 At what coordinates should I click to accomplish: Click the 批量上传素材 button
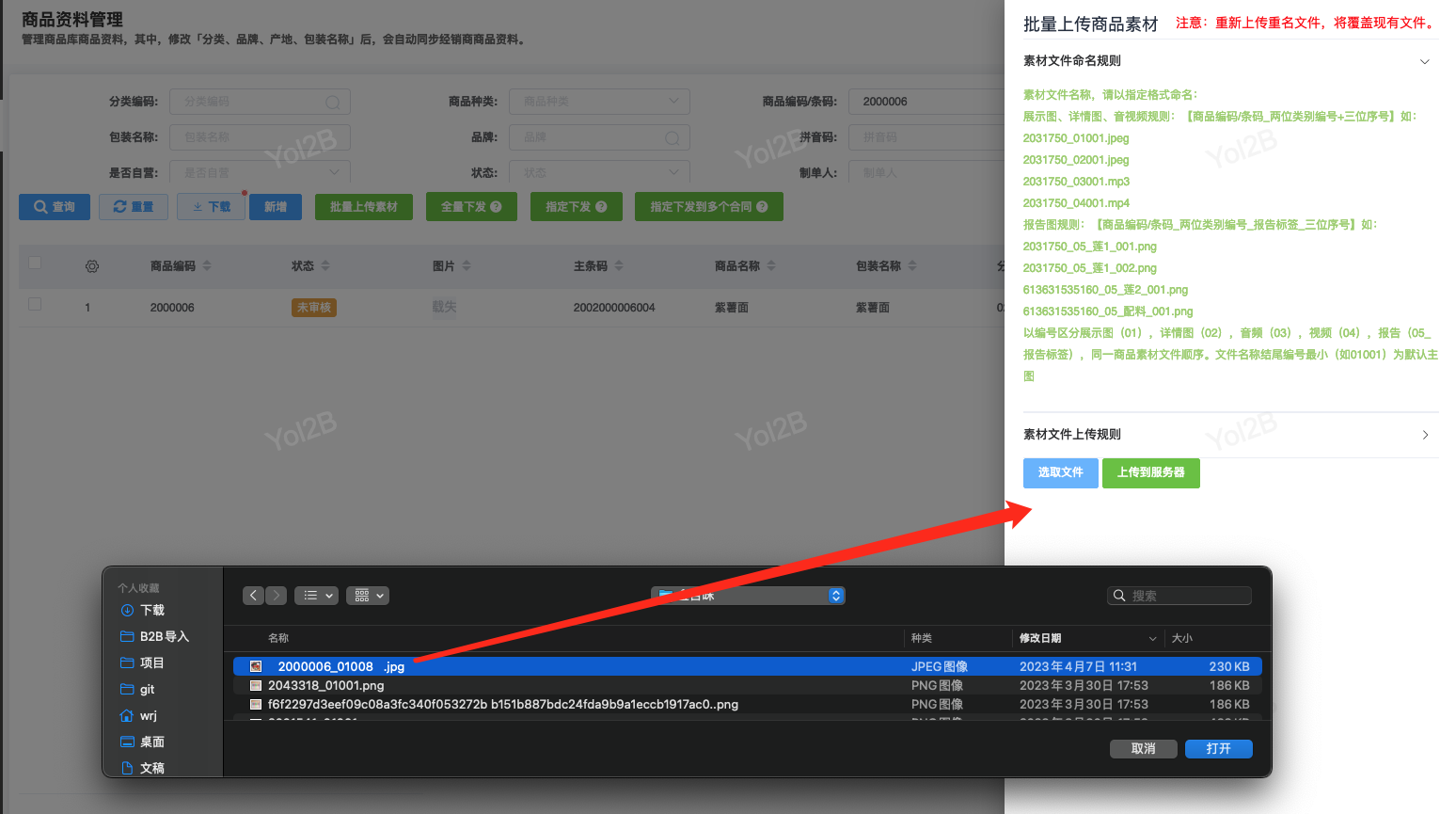(x=364, y=207)
